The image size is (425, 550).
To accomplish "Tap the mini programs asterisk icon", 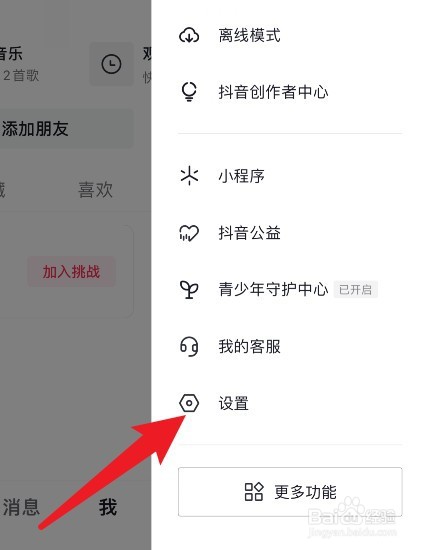I will point(189,175).
